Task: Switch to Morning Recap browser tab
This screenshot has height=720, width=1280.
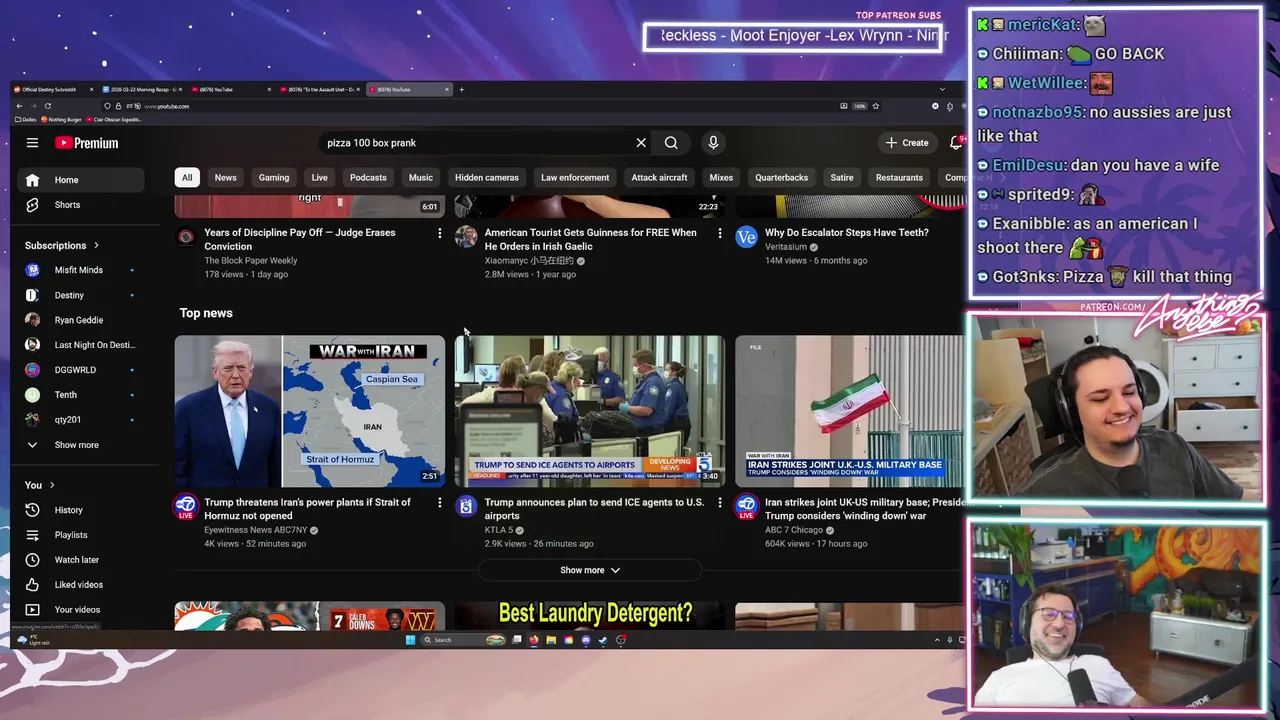Action: coord(142,89)
